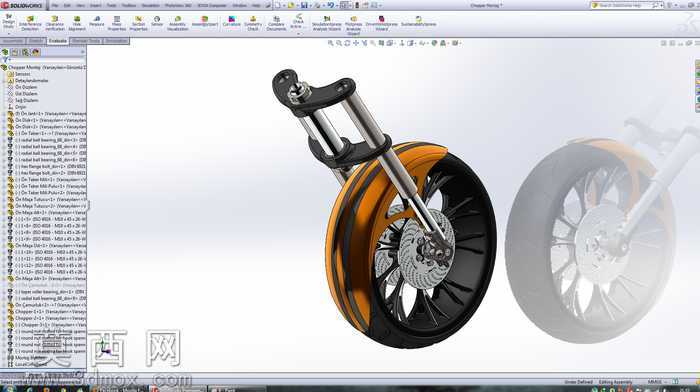Select the Sağ Düzlem plane
Image resolution: width=700 pixels, height=392 pixels.
point(27,100)
